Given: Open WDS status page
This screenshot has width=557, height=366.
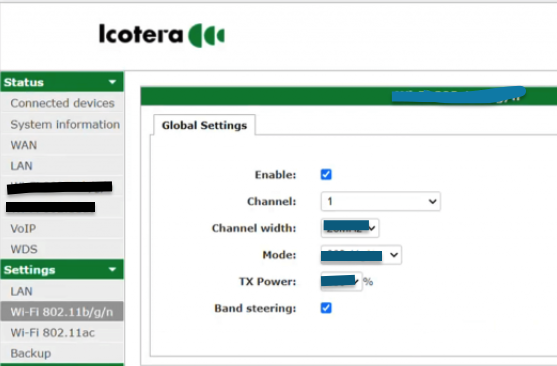Looking at the screenshot, I should 62,249.
